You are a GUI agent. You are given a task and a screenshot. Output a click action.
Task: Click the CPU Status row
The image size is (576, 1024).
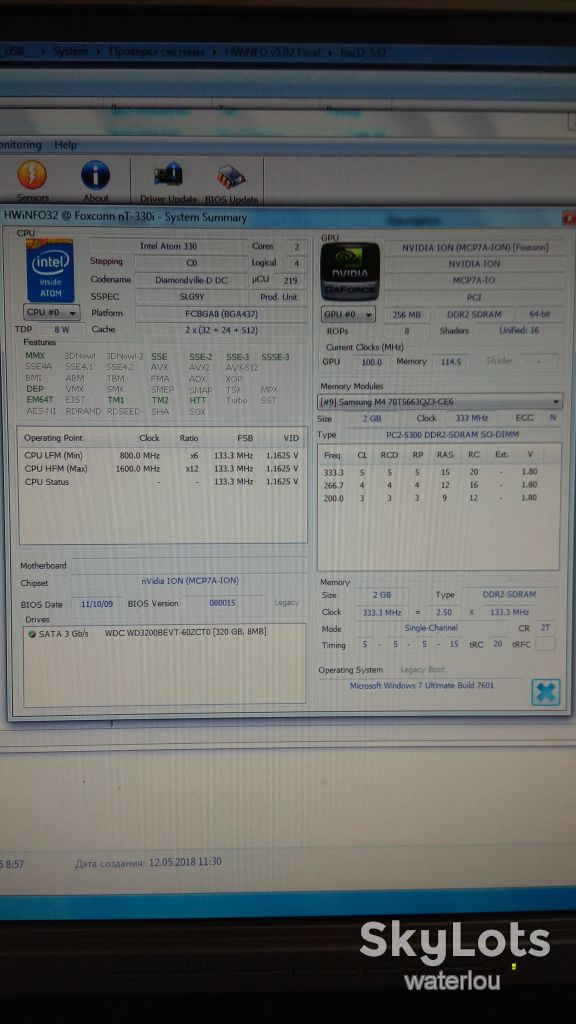click(x=161, y=481)
